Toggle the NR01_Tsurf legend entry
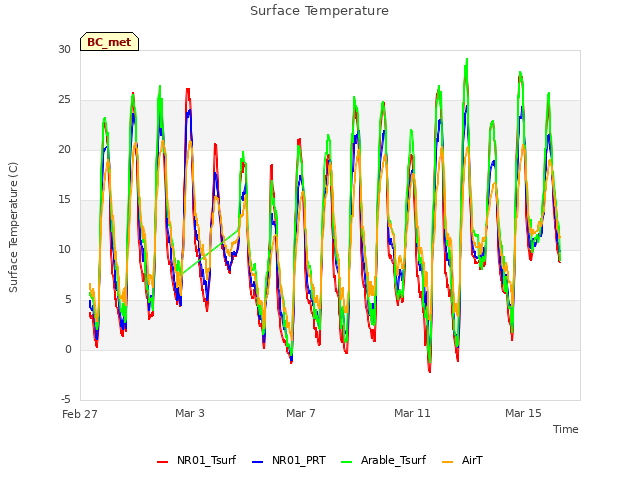The image size is (640, 480). point(196,460)
